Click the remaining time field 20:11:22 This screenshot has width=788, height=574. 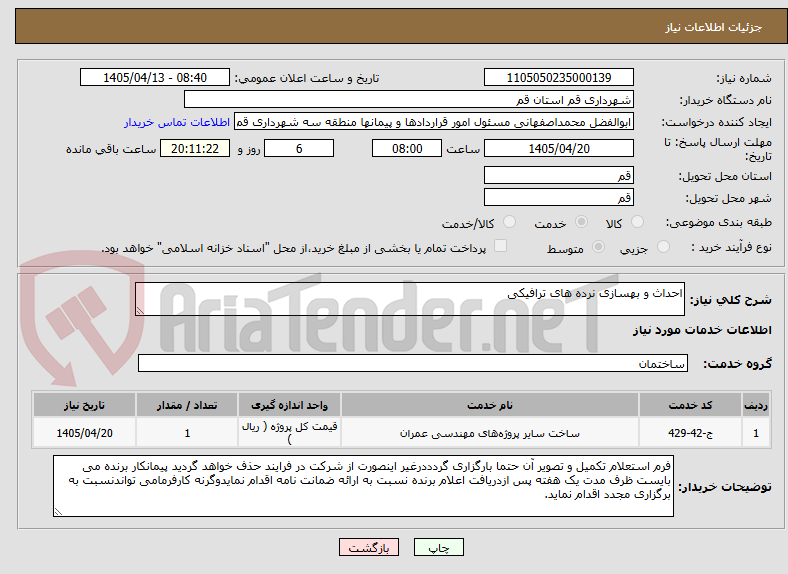pos(195,148)
